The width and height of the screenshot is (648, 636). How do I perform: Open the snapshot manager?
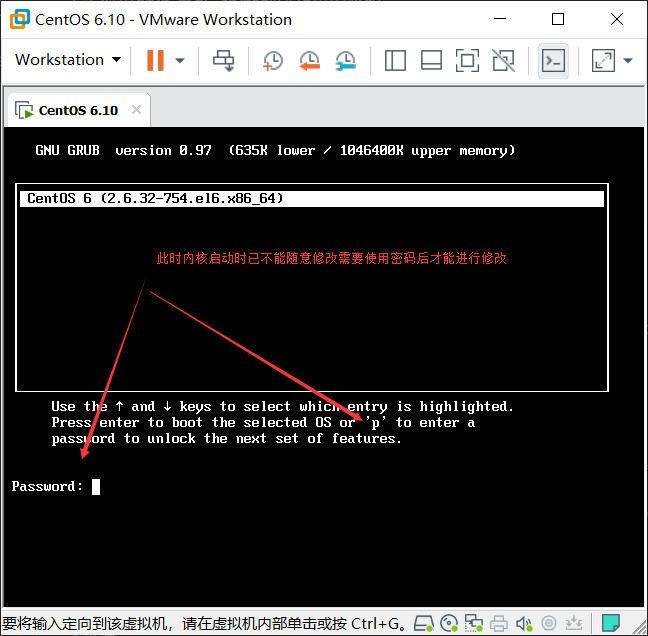[345, 61]
